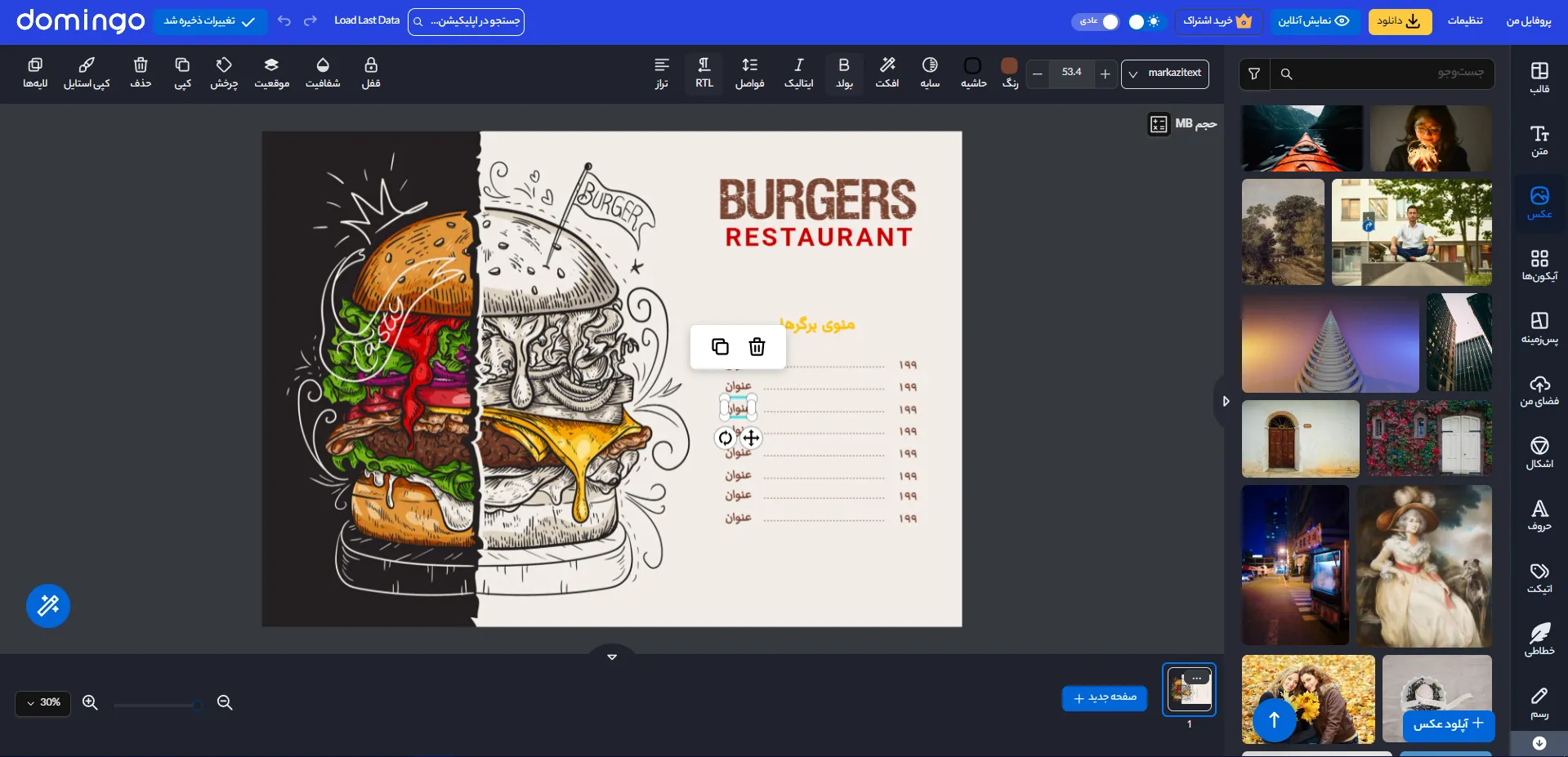Open shadow (سایه) settings

click(930, 73)
